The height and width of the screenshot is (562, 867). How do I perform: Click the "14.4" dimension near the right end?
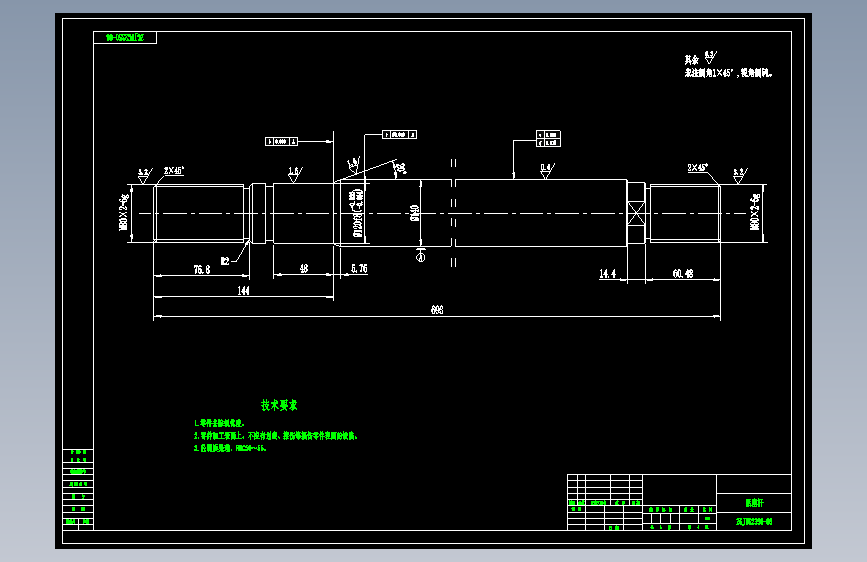(608, 273)
